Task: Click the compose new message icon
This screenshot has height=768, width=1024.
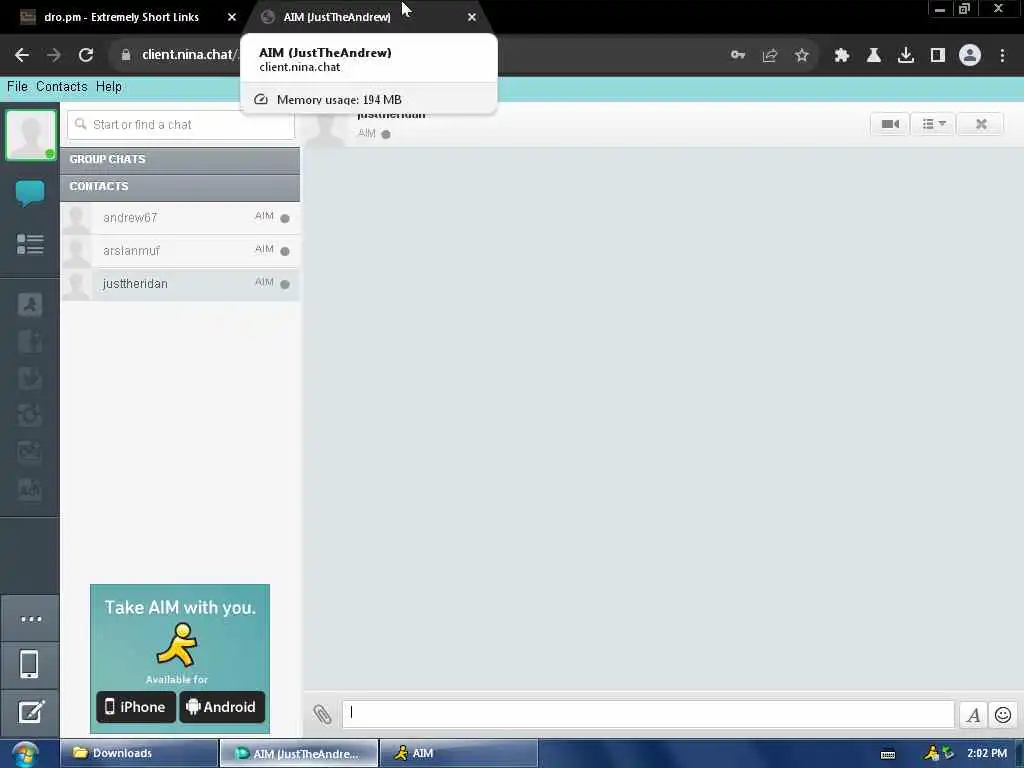Action: click(30, 712)
